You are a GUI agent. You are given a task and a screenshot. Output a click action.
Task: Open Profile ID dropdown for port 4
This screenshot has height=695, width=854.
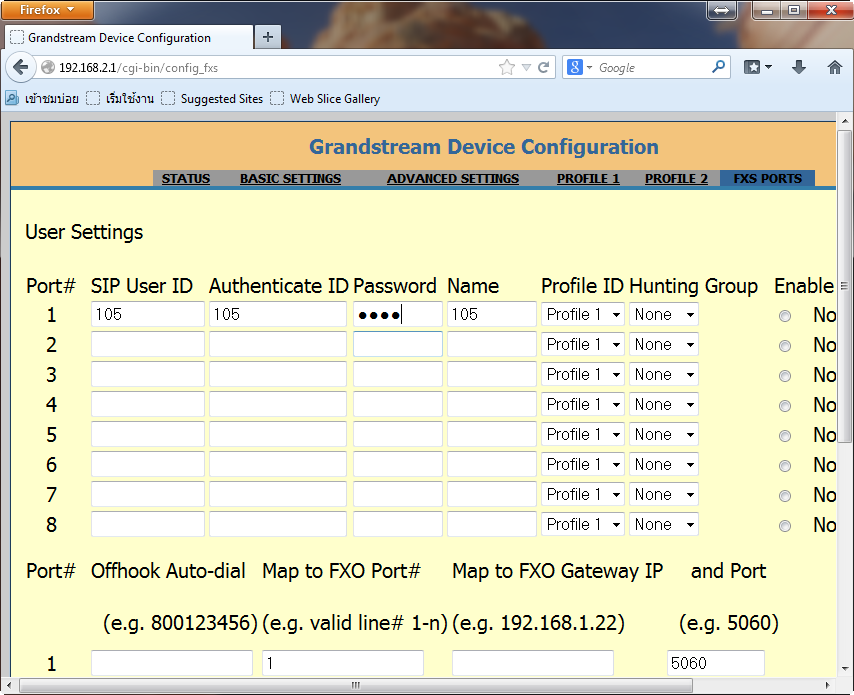tap(583, 404)
